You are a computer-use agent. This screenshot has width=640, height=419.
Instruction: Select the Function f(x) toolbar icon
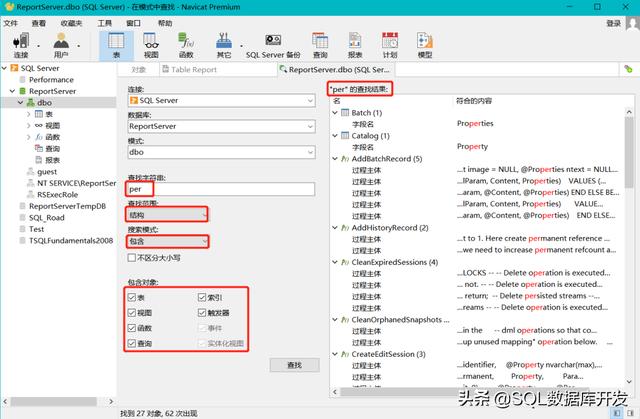186,45
